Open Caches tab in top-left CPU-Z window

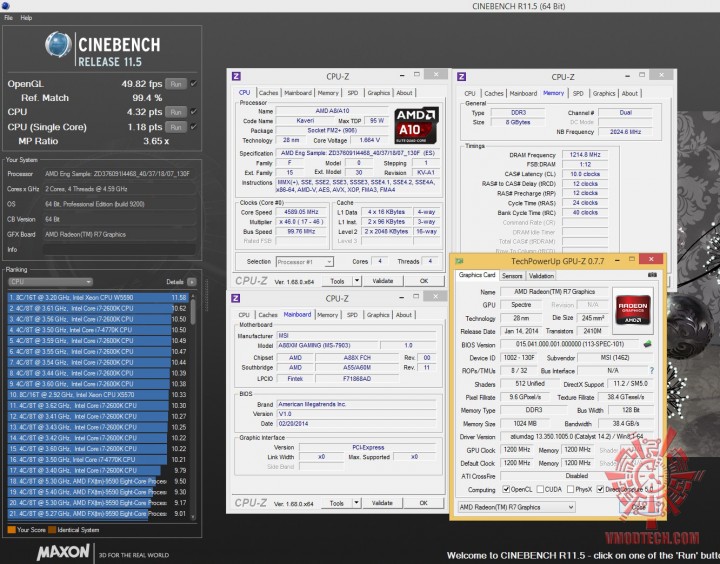(268, 93)
